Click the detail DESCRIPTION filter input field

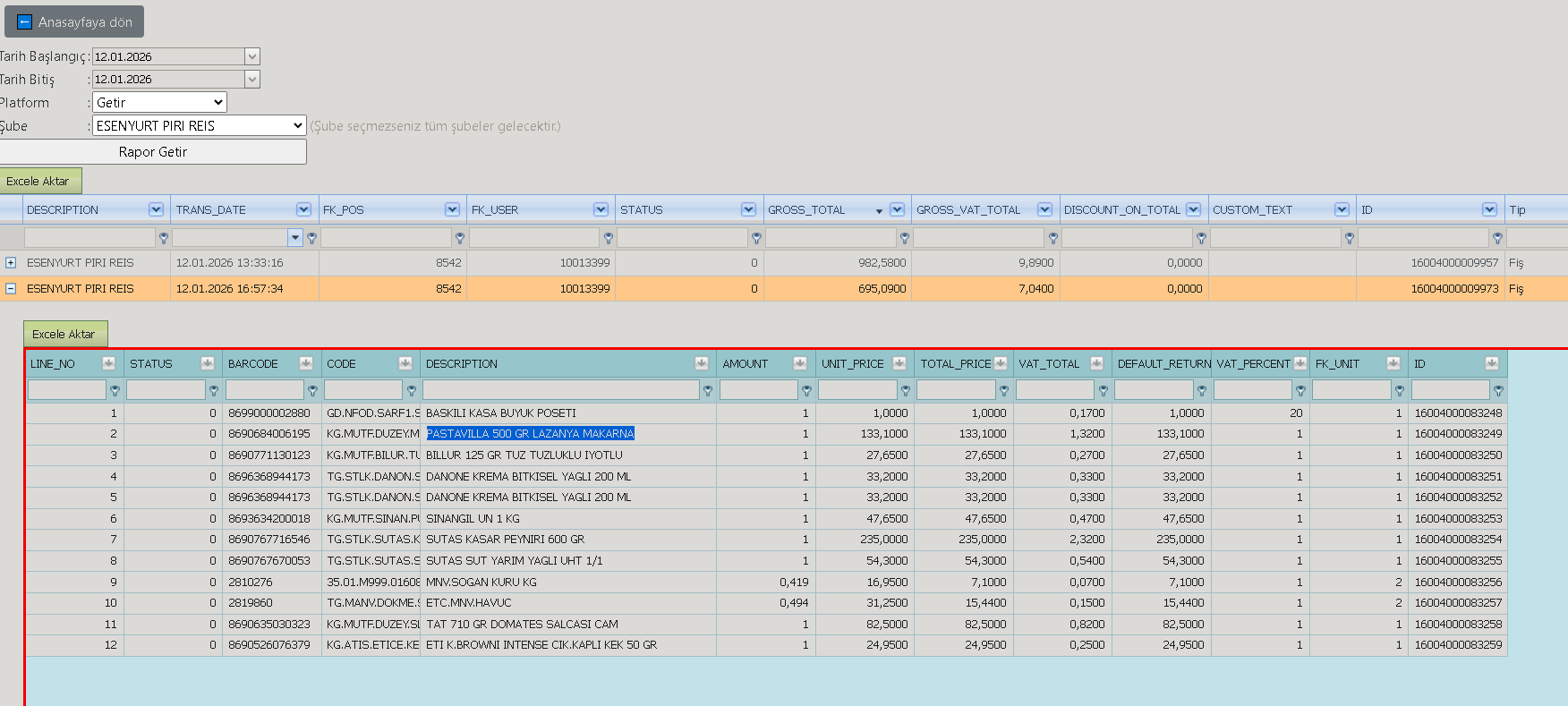point(560,390)
